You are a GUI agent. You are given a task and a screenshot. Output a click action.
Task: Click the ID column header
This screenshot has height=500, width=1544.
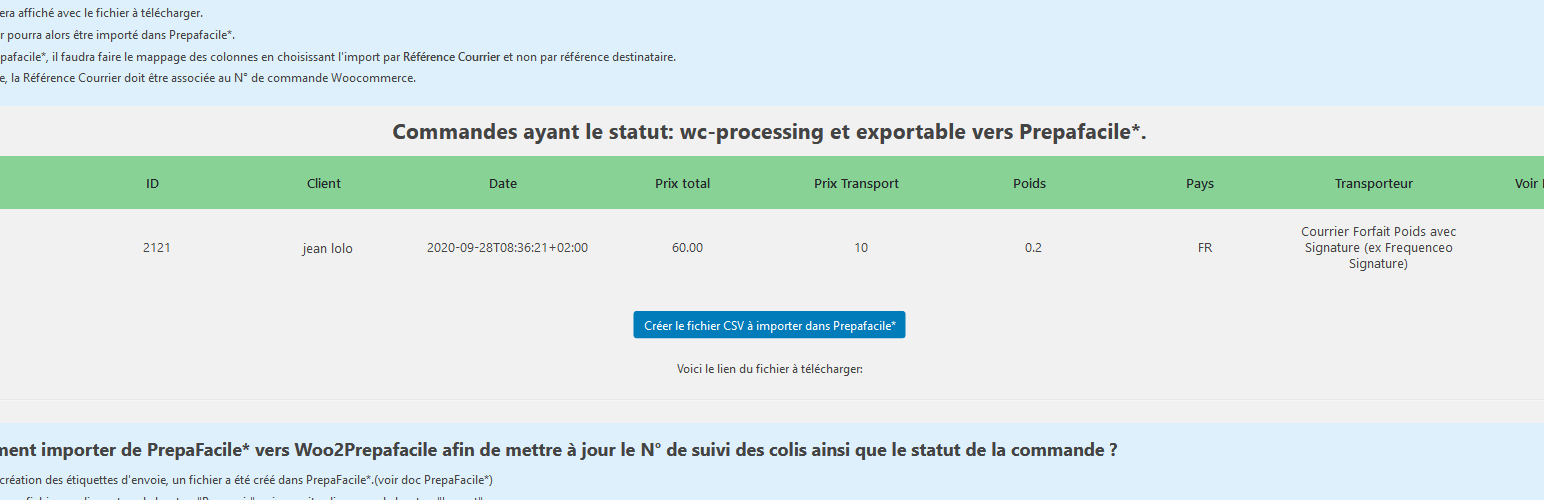pos(152,183)
